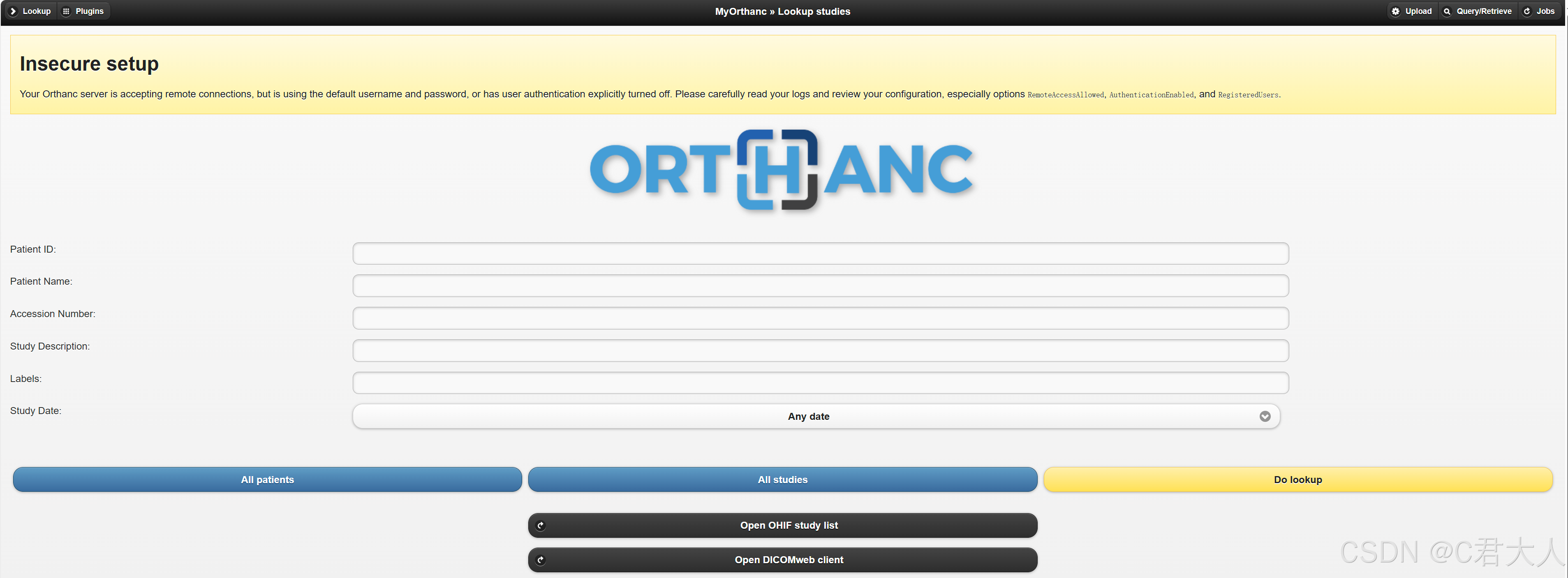Viewport: 1568px width, 578px height.
Task: Select the Lookup menu item
Action: (x=37, y=11)
